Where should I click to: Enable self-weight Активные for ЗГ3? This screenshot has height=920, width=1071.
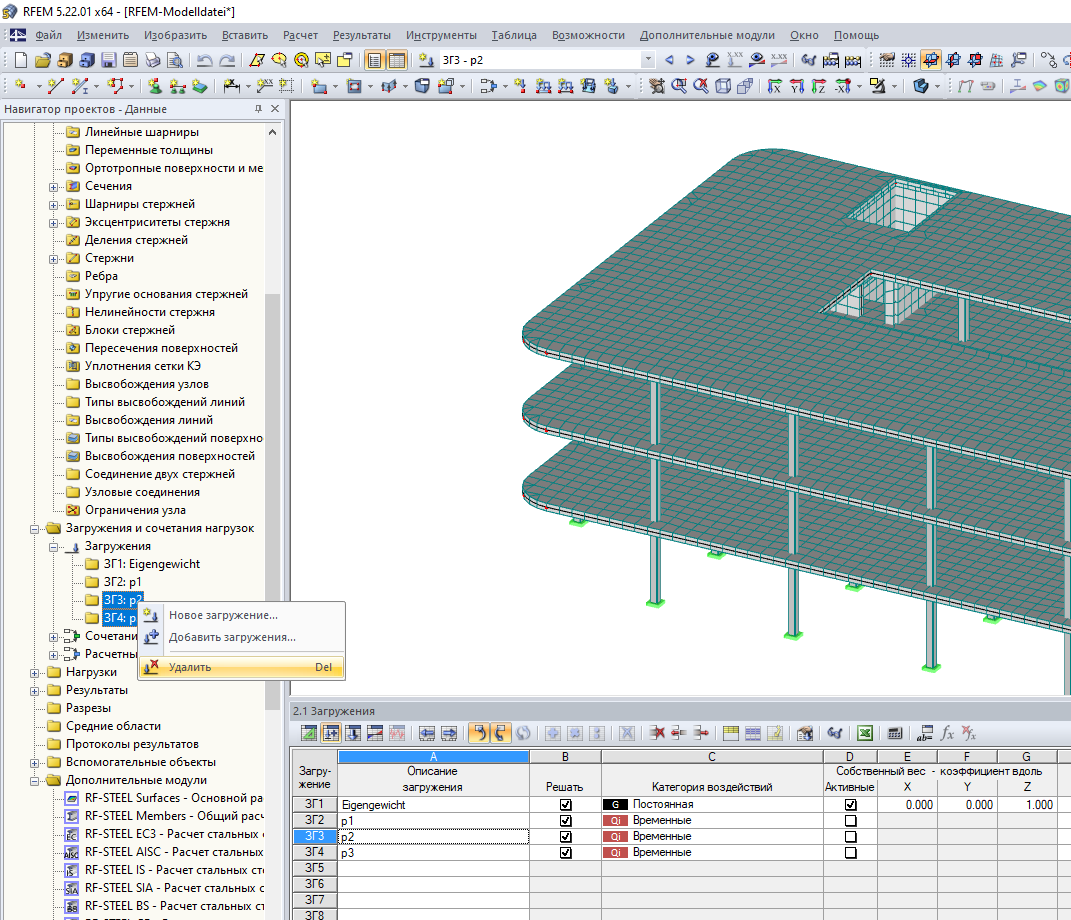point(850,837)
